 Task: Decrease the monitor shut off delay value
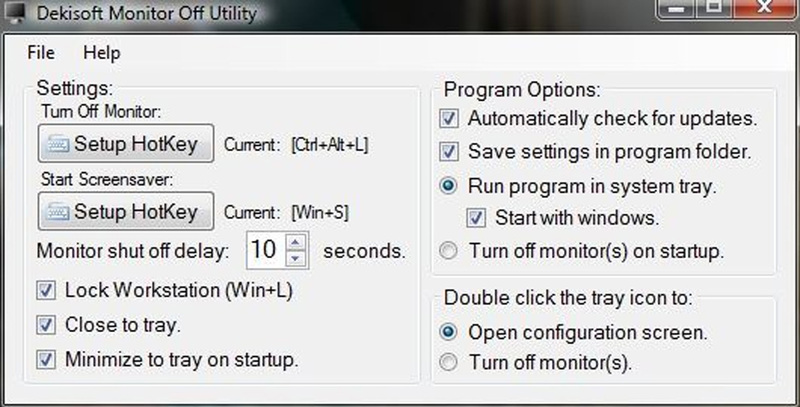295,257
